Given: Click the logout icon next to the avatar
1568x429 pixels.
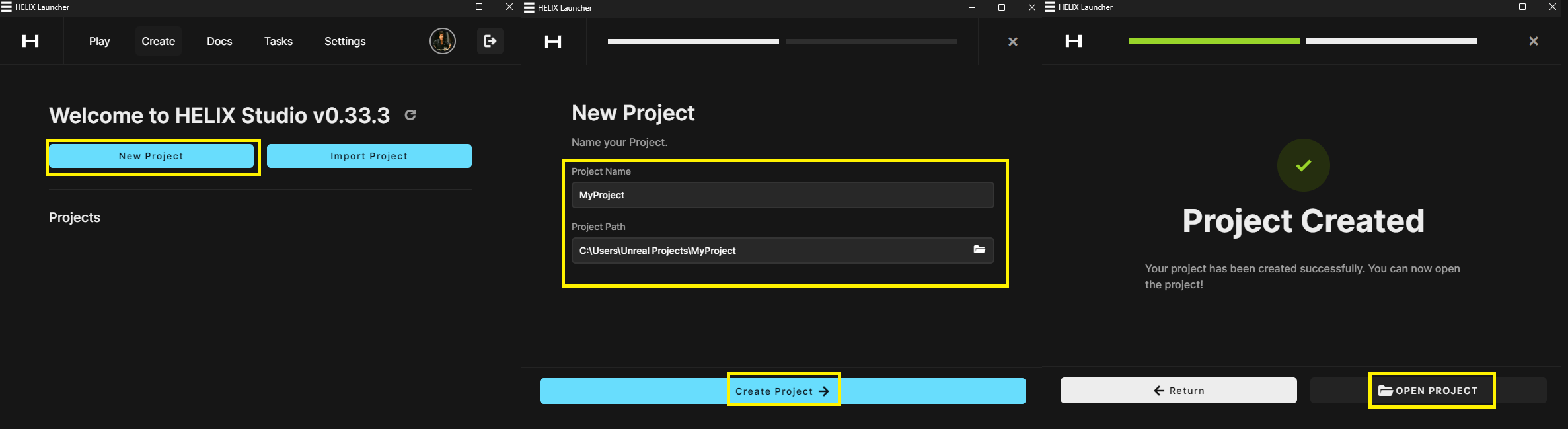Looking at the screenshot, I should pos(490,41).
